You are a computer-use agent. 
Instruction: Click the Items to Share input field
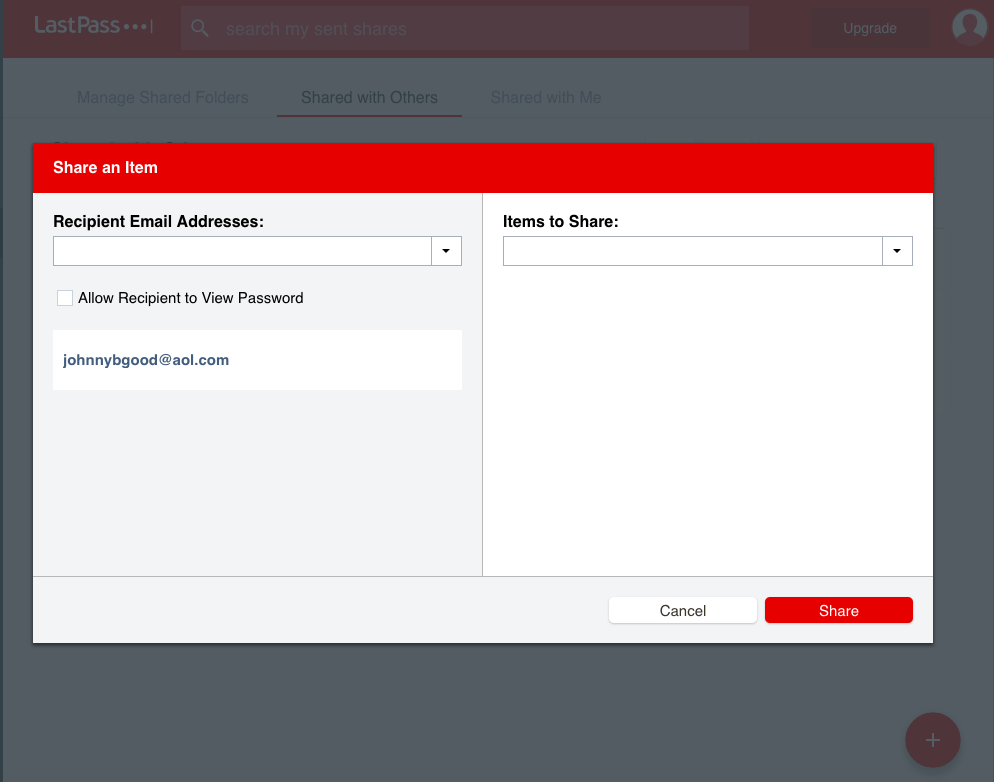(x=691, y=251)
